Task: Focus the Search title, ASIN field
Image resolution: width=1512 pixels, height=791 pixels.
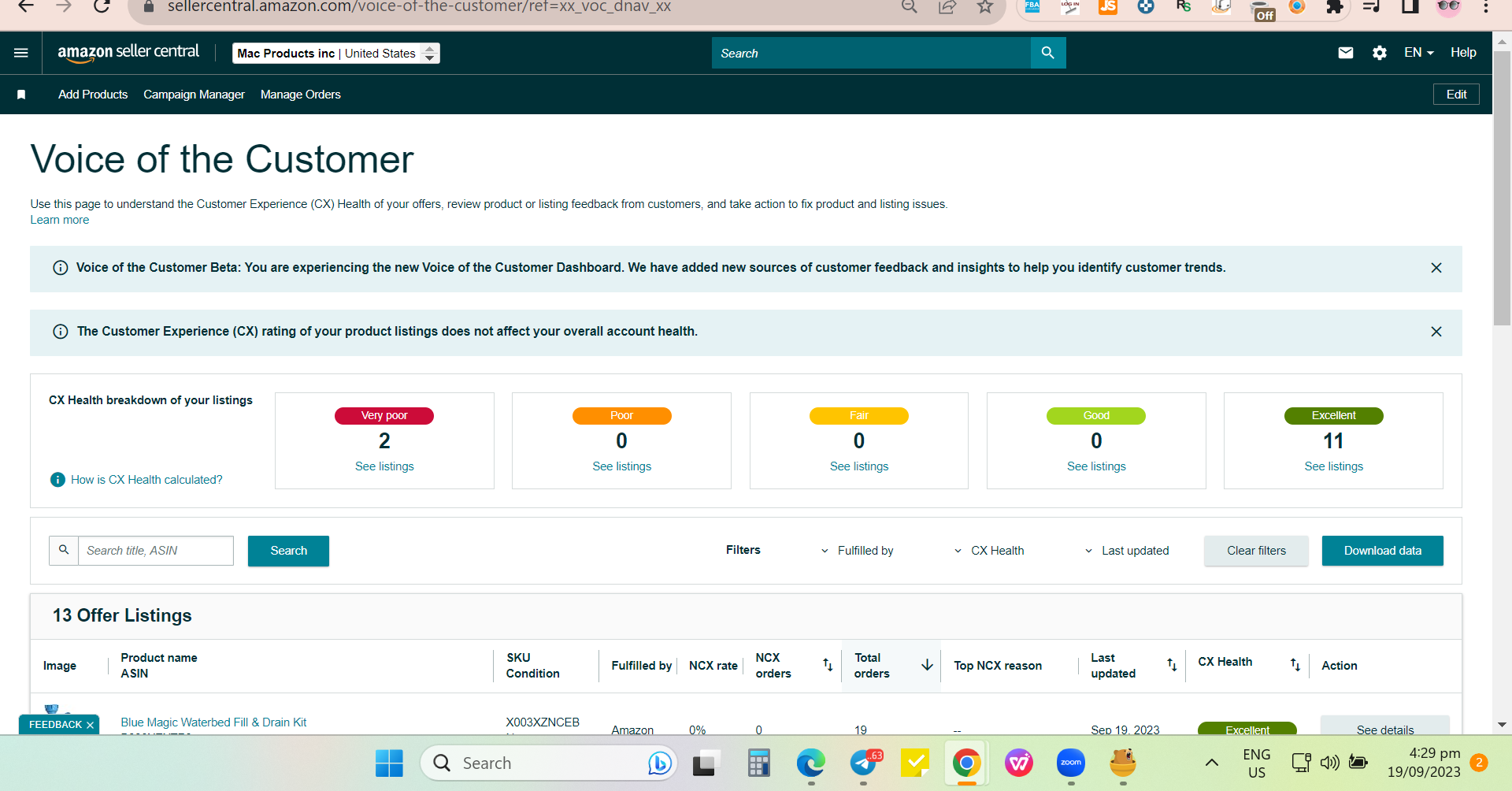Action: [156, 551]
